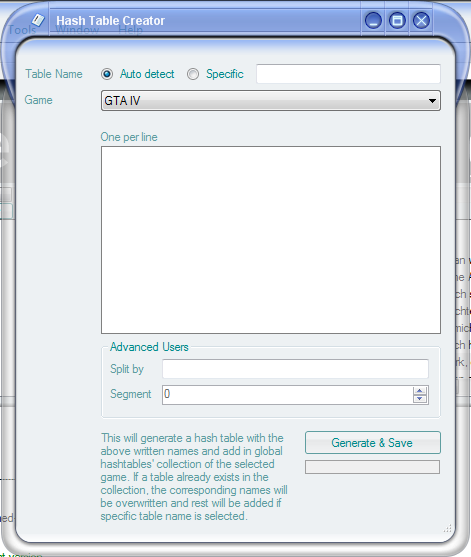Open the Help menu in background

[x=130, y=30]
